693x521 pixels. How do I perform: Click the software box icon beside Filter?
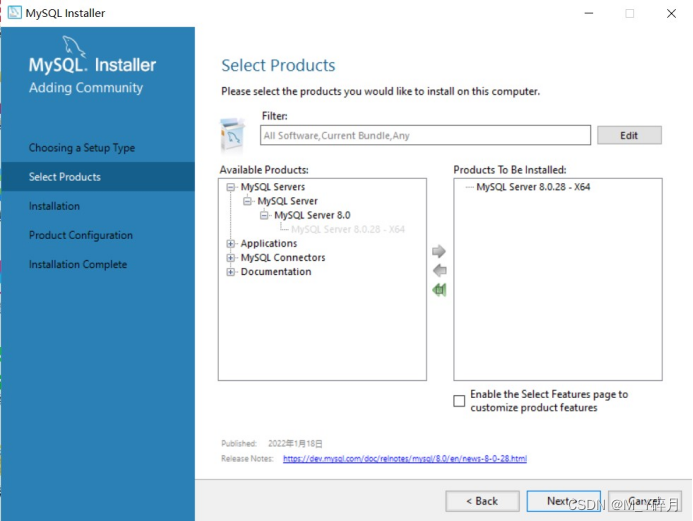pos(232,134)
